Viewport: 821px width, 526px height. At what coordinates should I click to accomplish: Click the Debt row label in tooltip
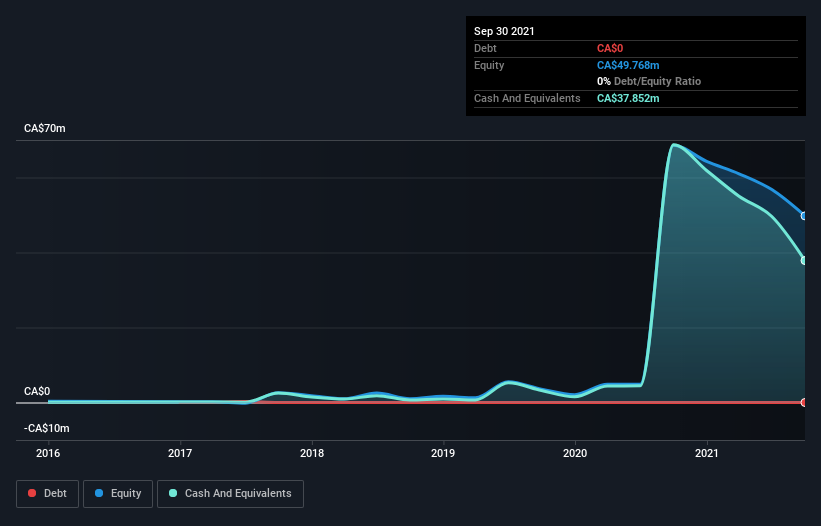click(x=485, y=48)
